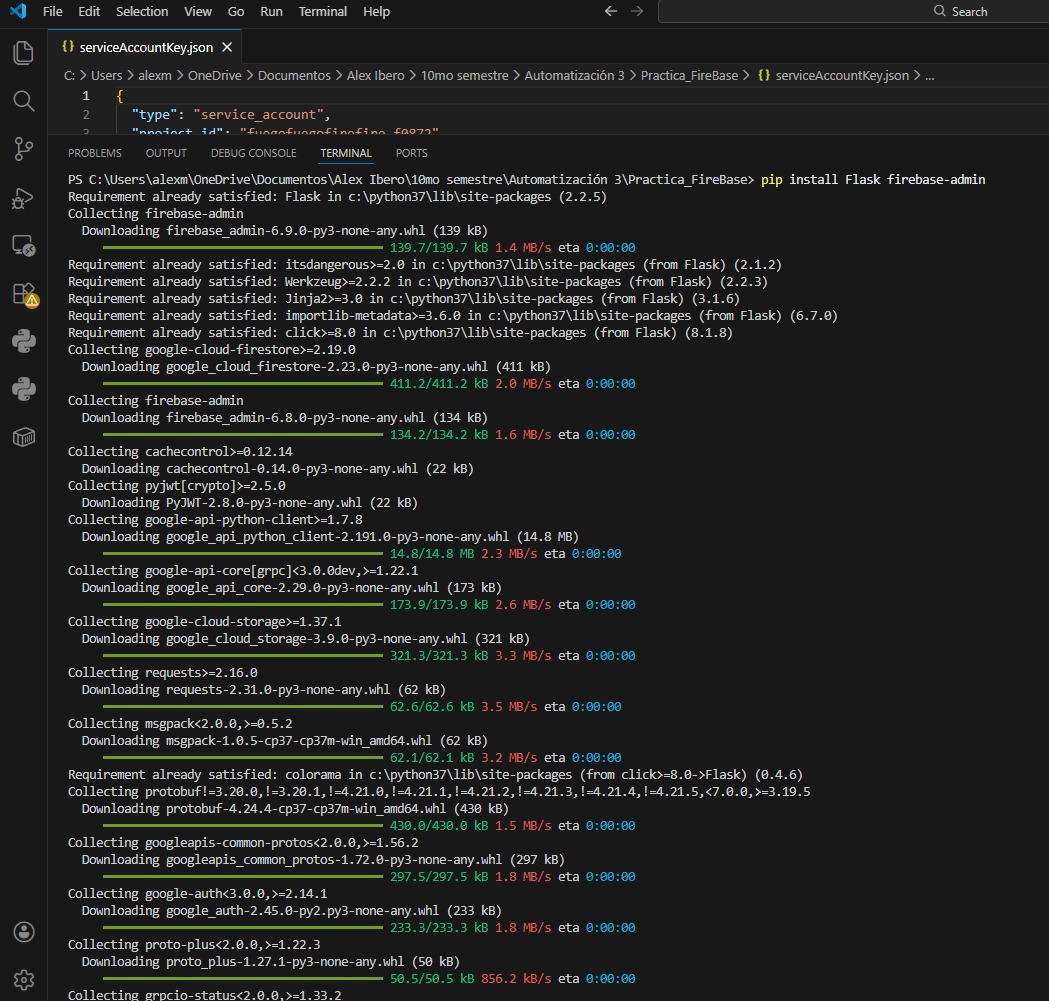Expand the breadcrumb ellipsis after serviceAccountKey.json
The width and height of the screenshot is (1049, 1001).
click(932, 74)
